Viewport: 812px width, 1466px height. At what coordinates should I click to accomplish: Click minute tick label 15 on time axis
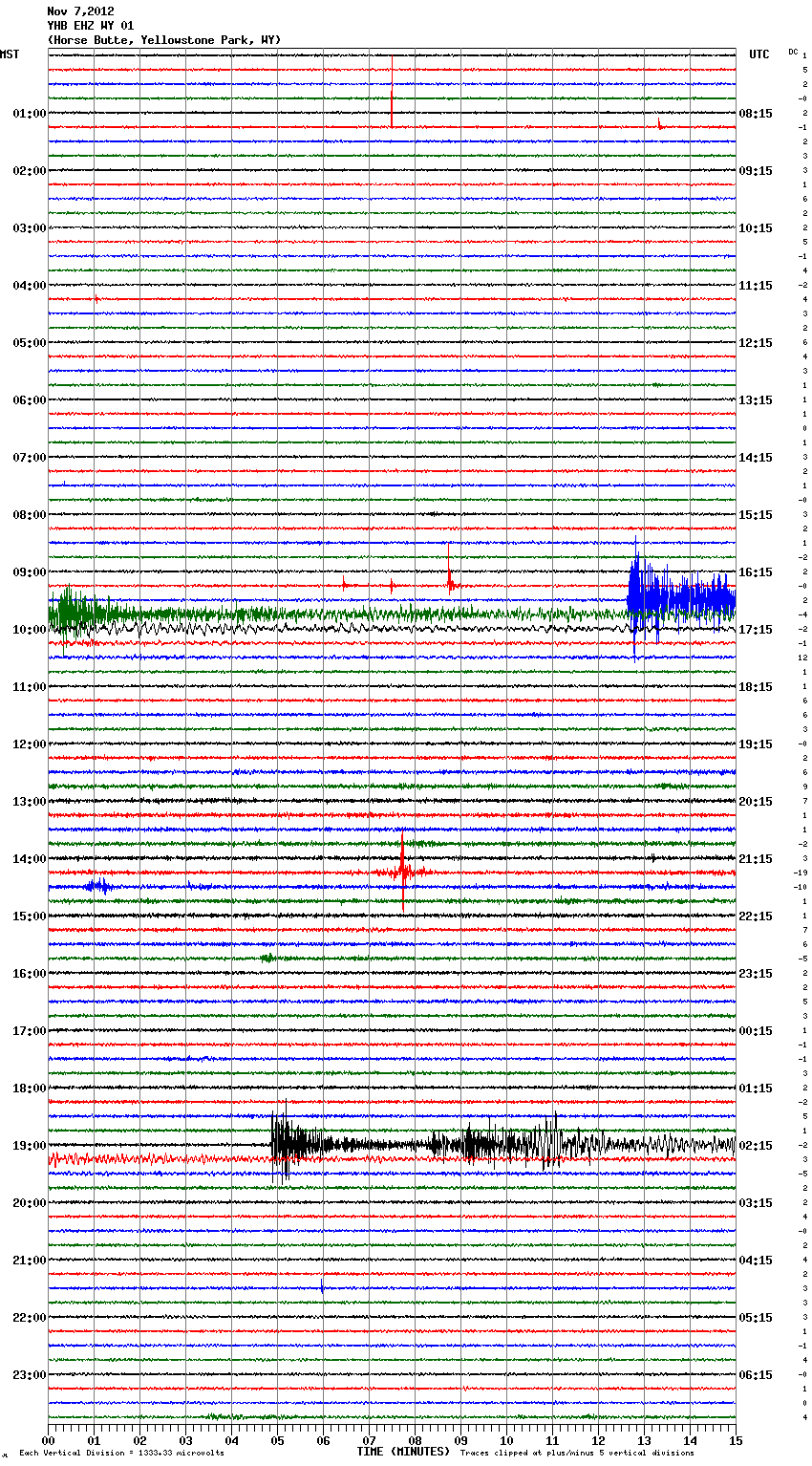[x=736, y=1441]
